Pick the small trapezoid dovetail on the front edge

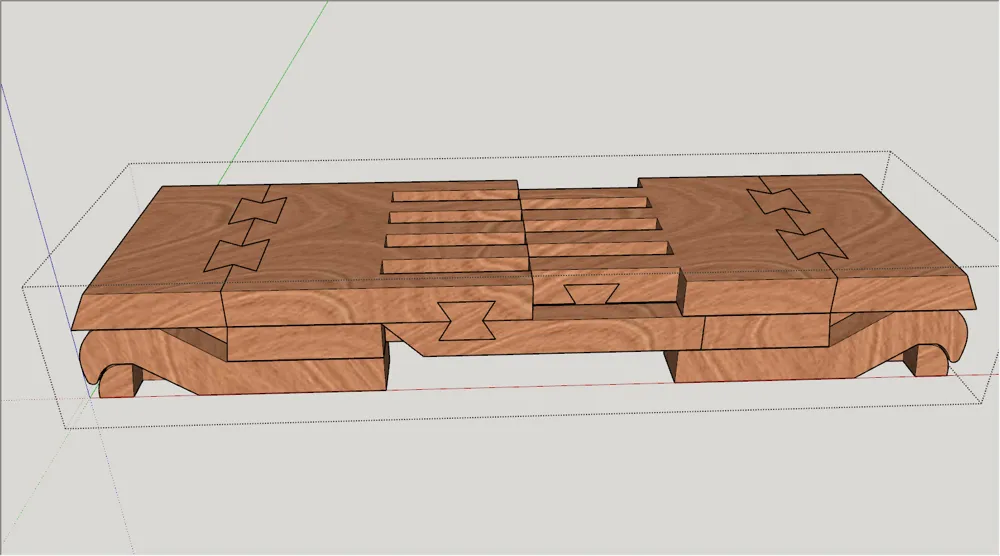click(591, 294)
